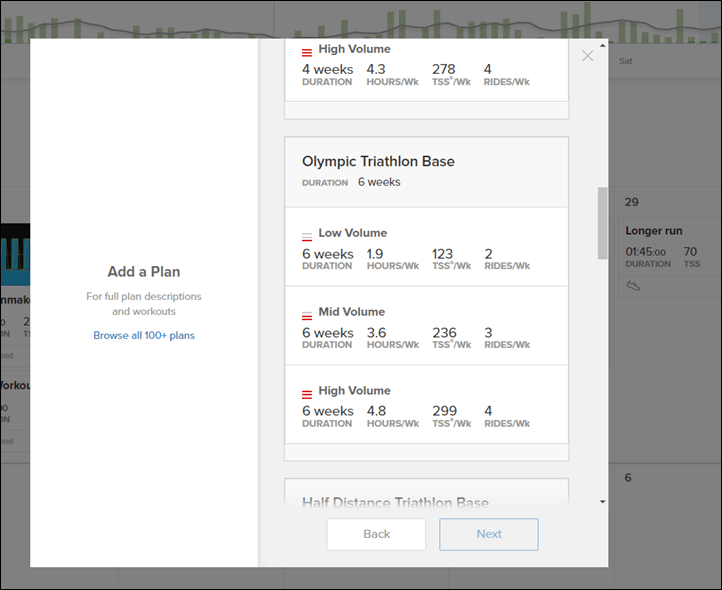Choose the 4 weeks High Volume plan

pyautogui.click(x=426, y=70)
